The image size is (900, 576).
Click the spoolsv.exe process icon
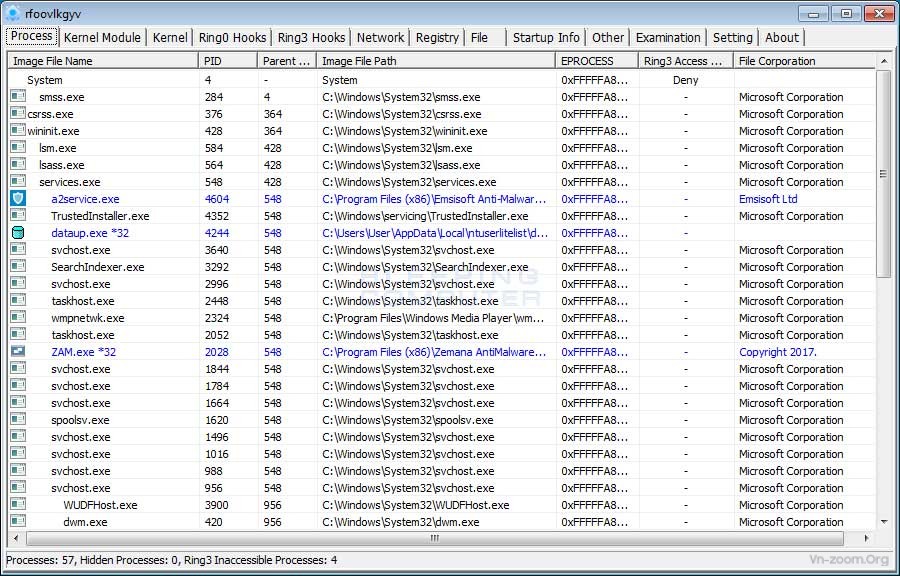(x=17, y=420)
